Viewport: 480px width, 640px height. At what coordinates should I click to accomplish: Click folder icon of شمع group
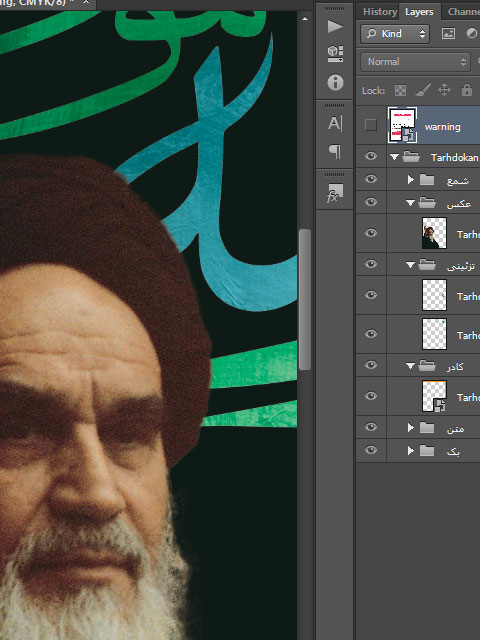[x=427, y=180]
